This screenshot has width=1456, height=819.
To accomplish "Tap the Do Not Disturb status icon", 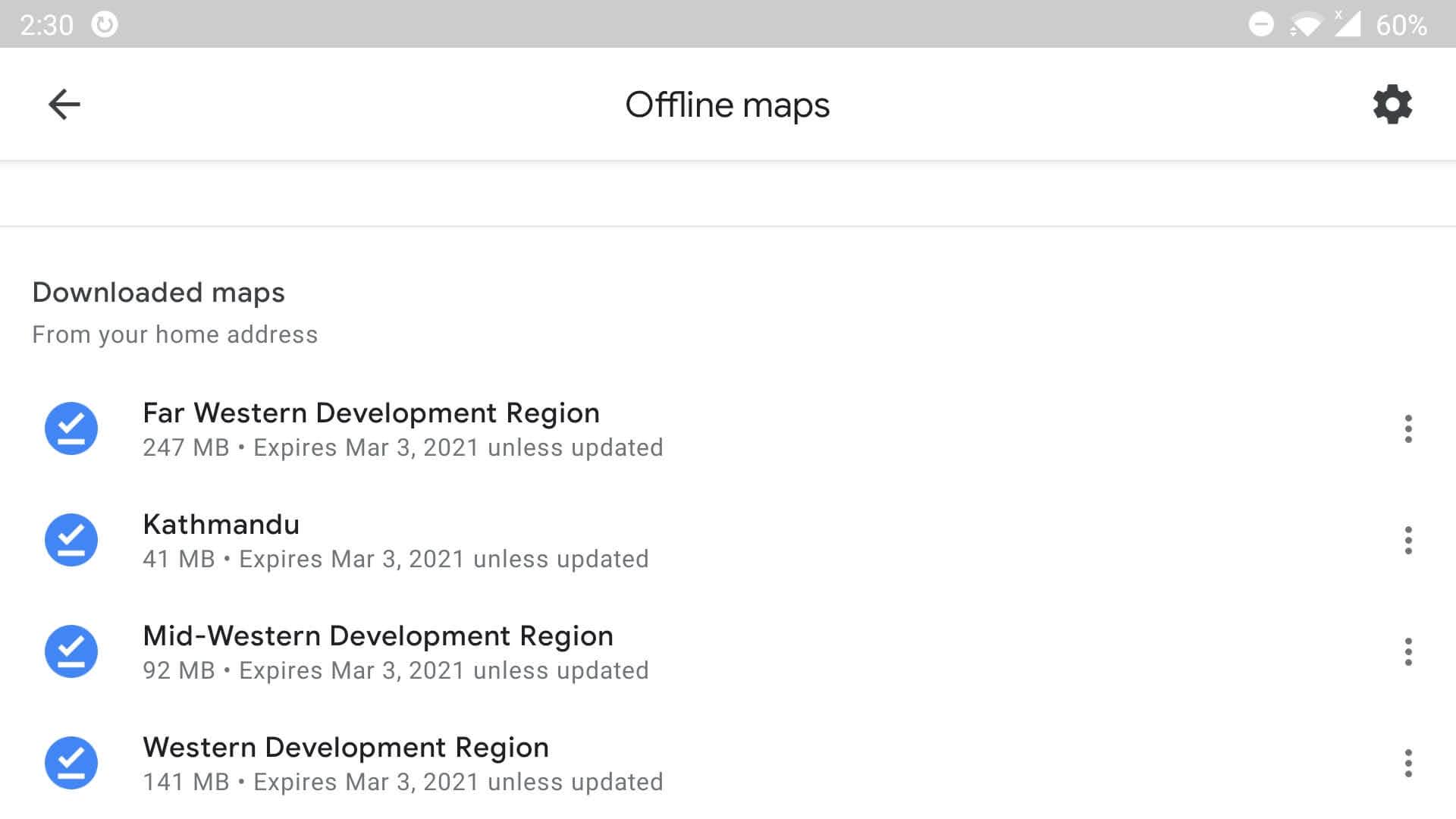I will (1260, 24).
